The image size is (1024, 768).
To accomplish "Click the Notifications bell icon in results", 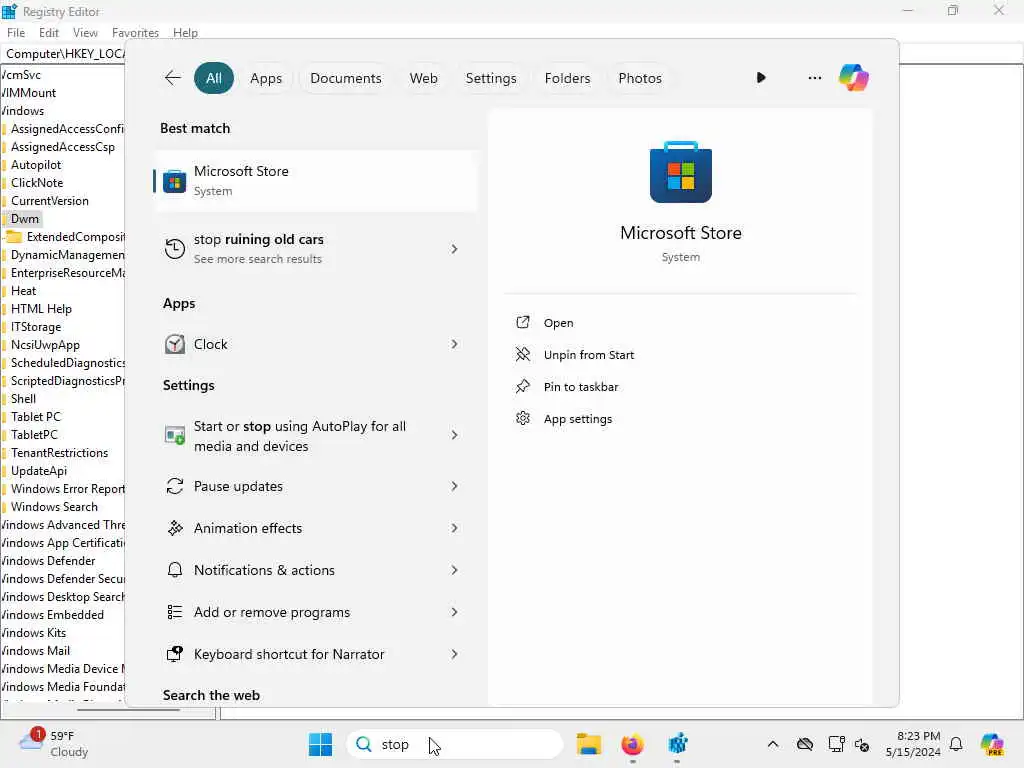I will point(174,570).
